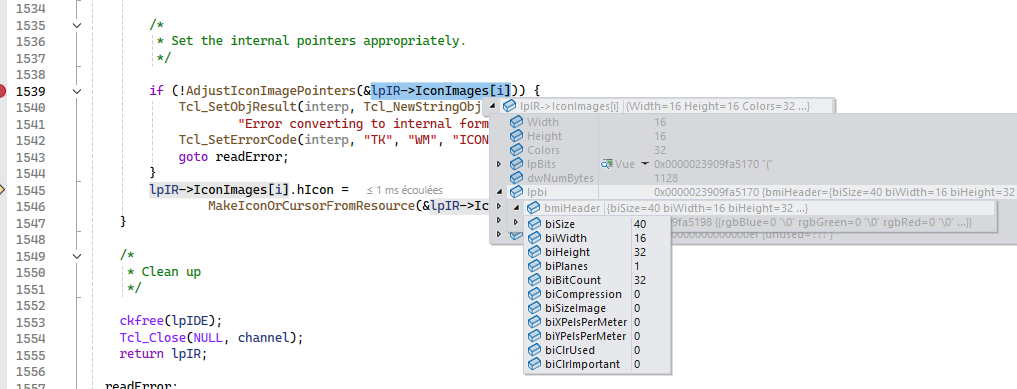The image size is (1017, 389).
Task: Click the 'goto readError;' statement
Action: (233, 157)
